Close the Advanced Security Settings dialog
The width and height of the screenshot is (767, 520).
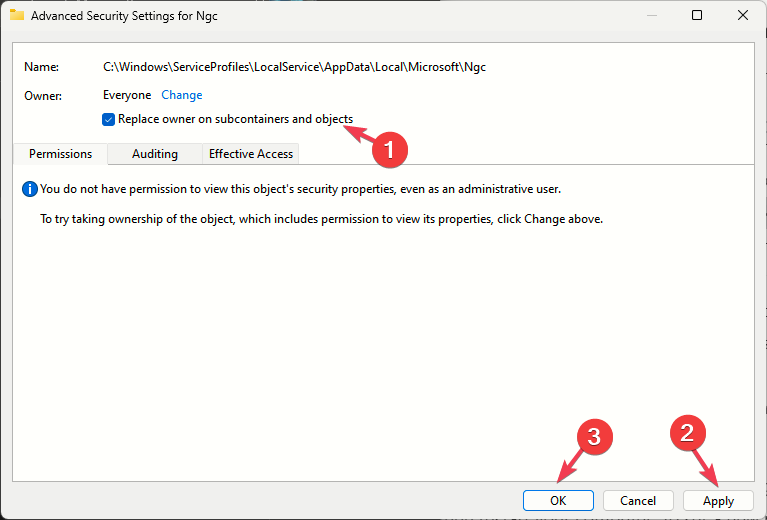coord(743,15)
